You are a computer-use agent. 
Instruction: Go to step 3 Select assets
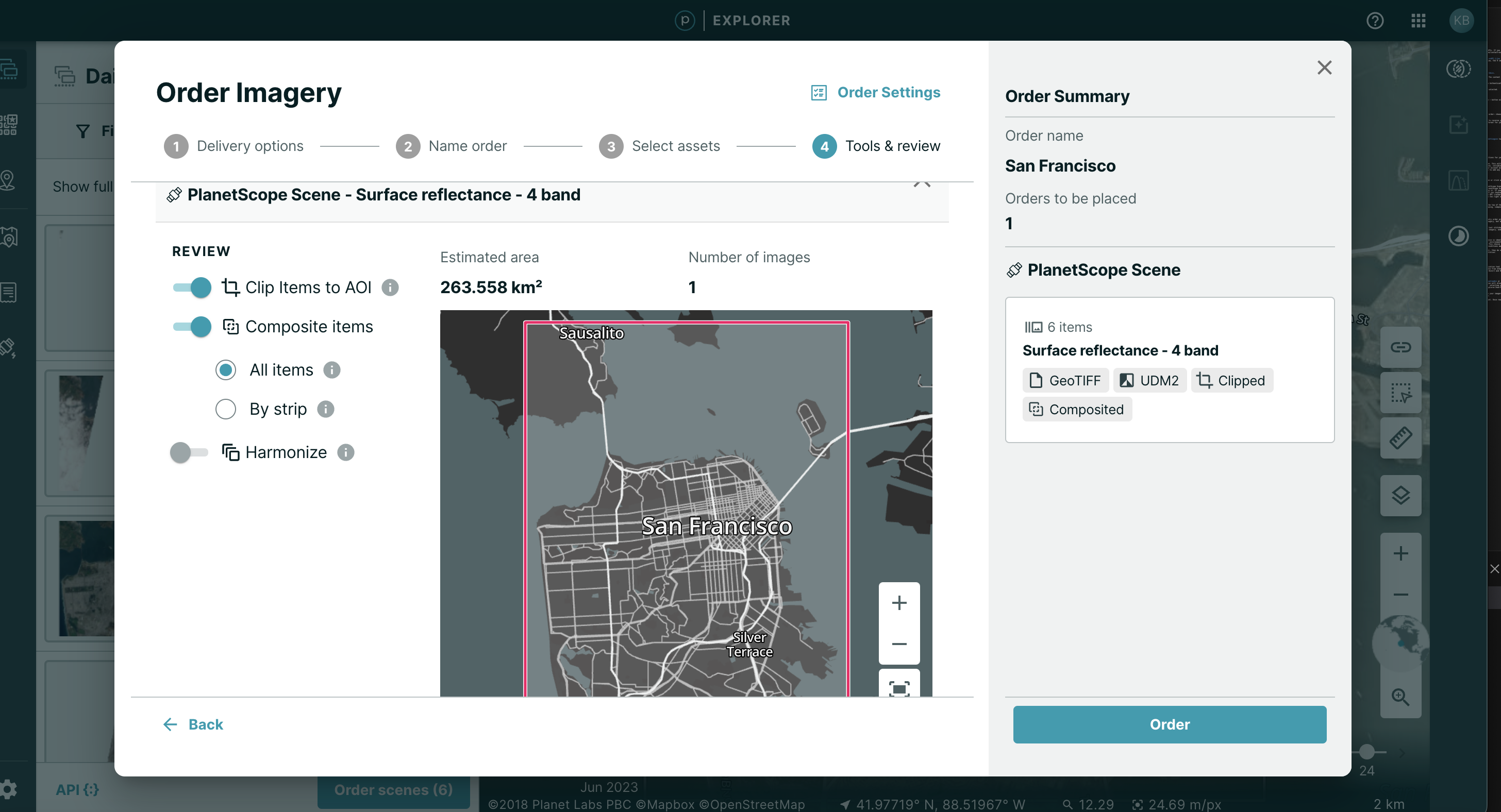[660, 146]
